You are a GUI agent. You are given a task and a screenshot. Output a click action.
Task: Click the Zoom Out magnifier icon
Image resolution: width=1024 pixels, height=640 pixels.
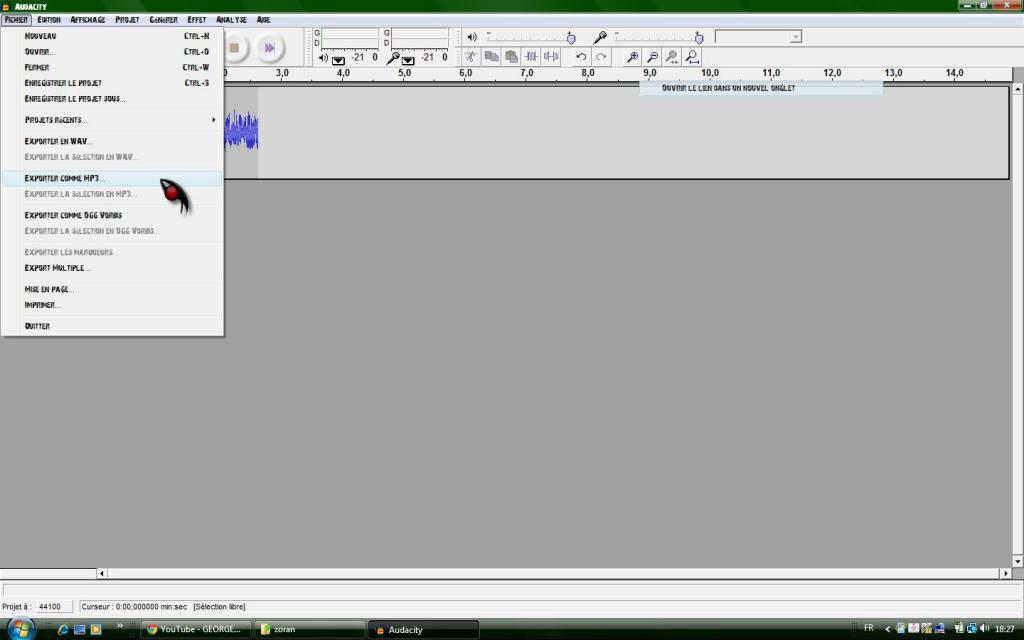point(652,57)
